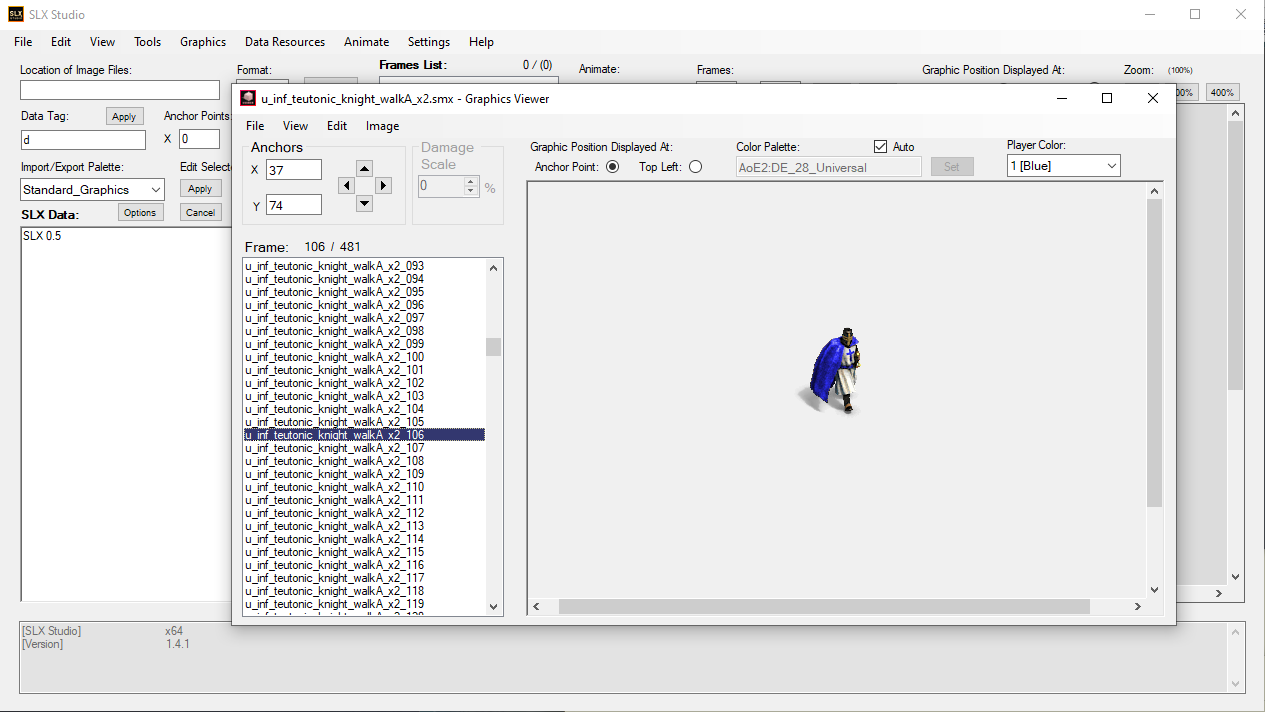Select frame u_inf_teutonic_knight_walkA_x2_115
The image size is (1265, 712).
[364, 552]
